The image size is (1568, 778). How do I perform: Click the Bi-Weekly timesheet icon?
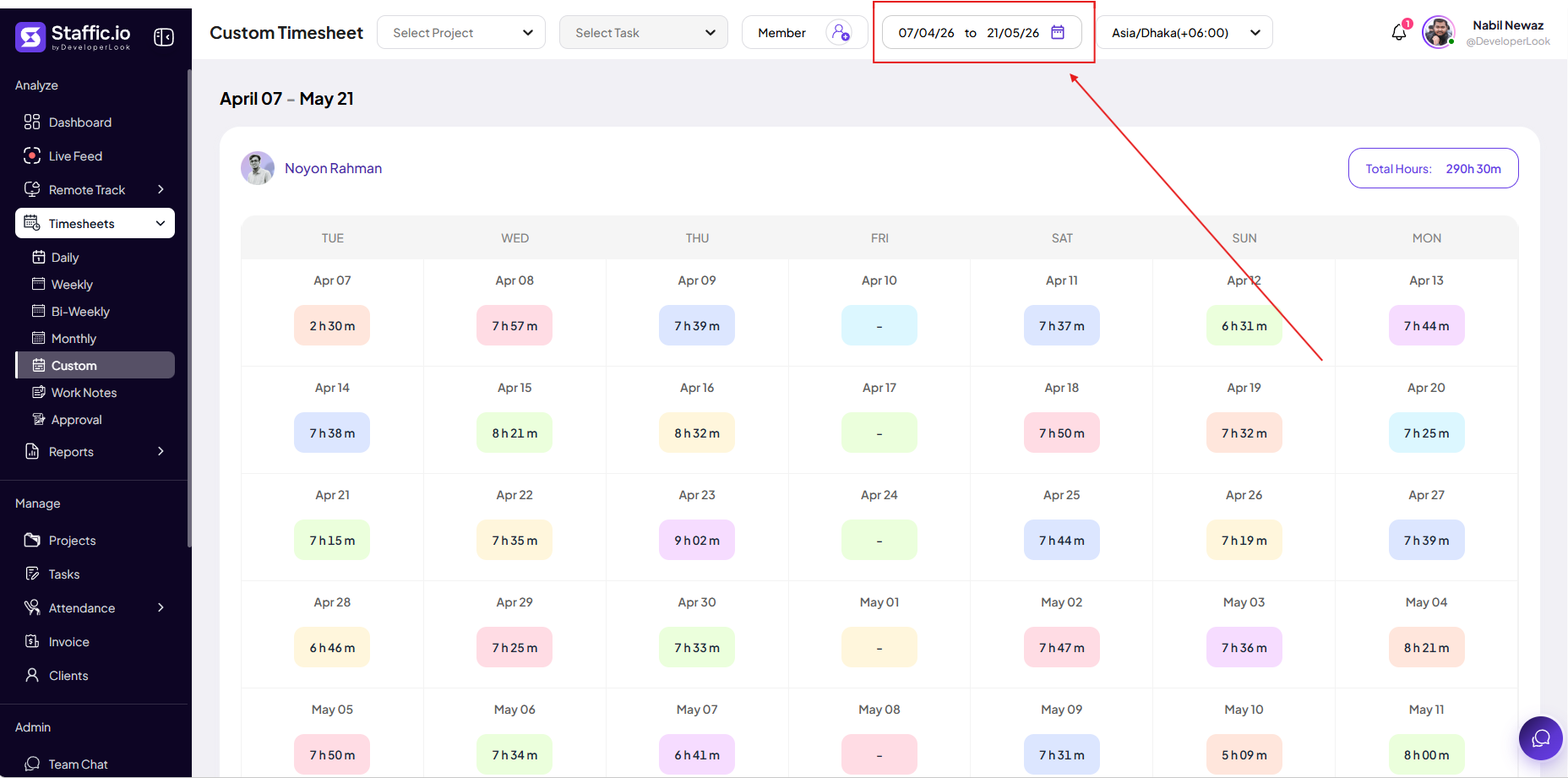click(39, 311)
